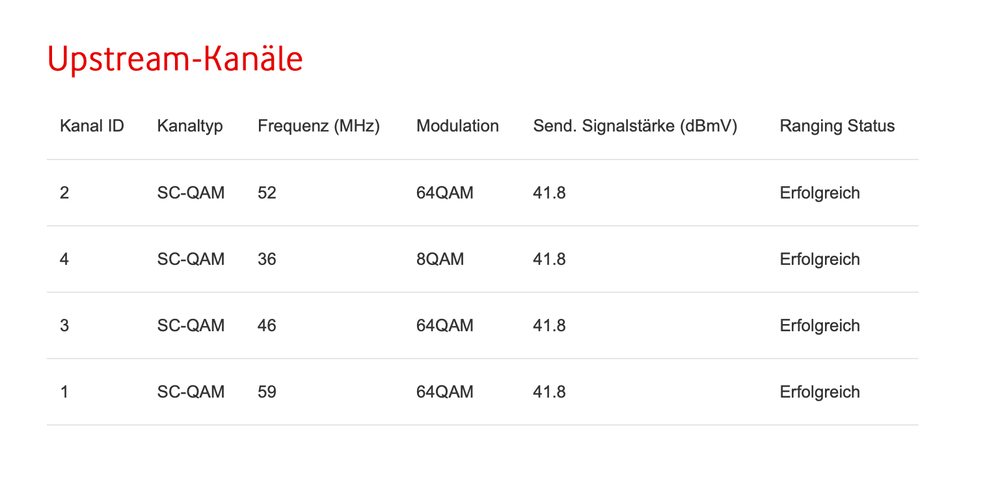Click Kanal ID 3 cell

(65, 326)
